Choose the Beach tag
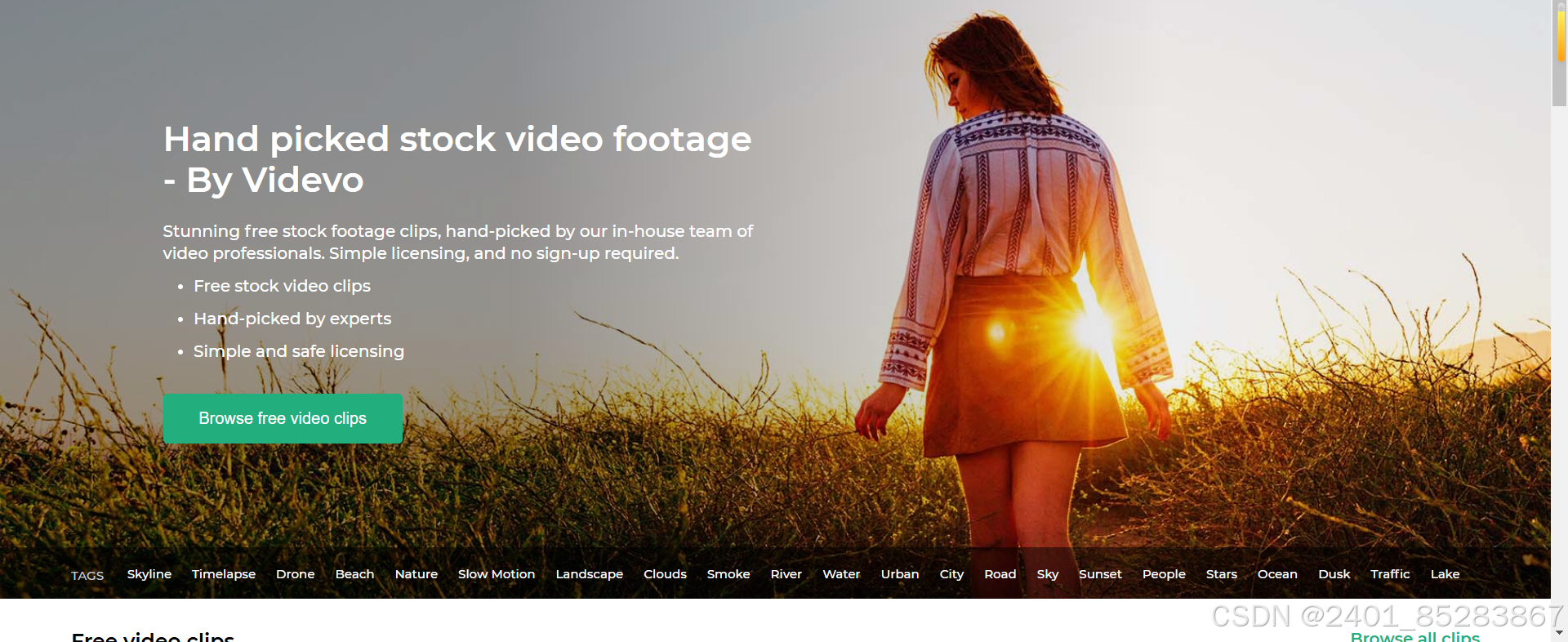This screenshot has width=1568, height=642. pos(354,574)
